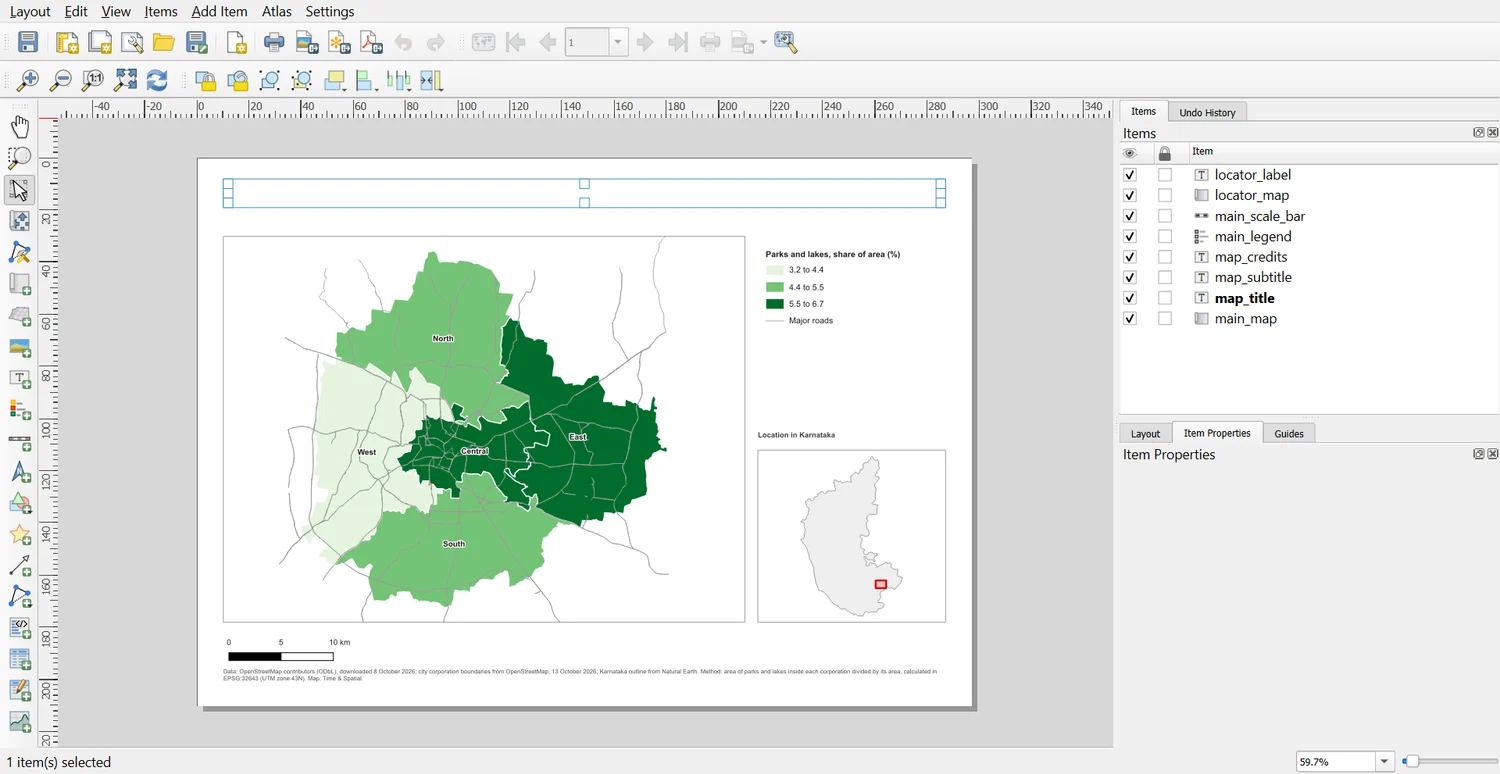Click Zoom to 100% icon
Viewport: 1500px width, 774px height.
93,80
